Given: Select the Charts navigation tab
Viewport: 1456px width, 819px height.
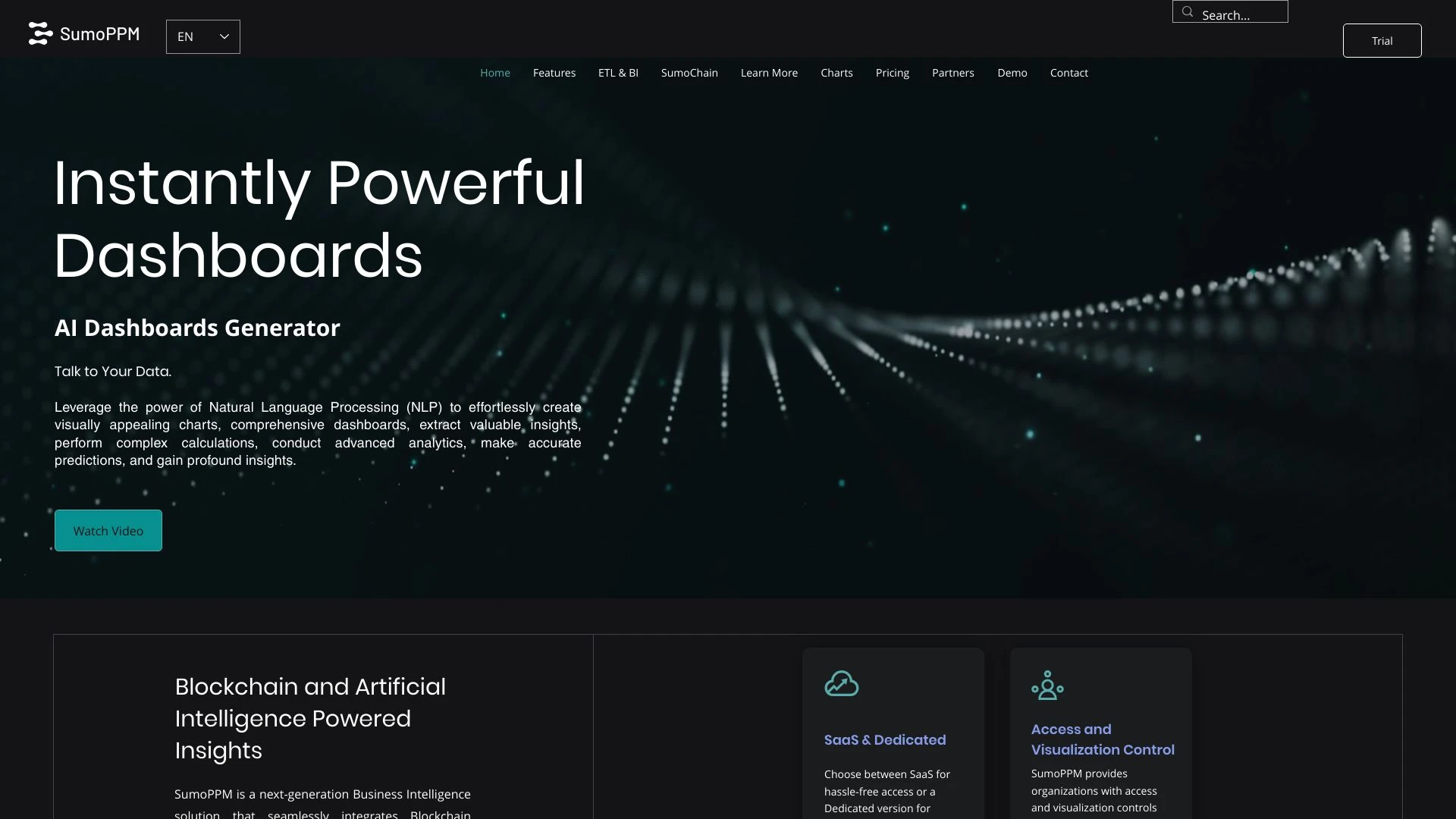Looking at the screenshot, I should [836, 73].
